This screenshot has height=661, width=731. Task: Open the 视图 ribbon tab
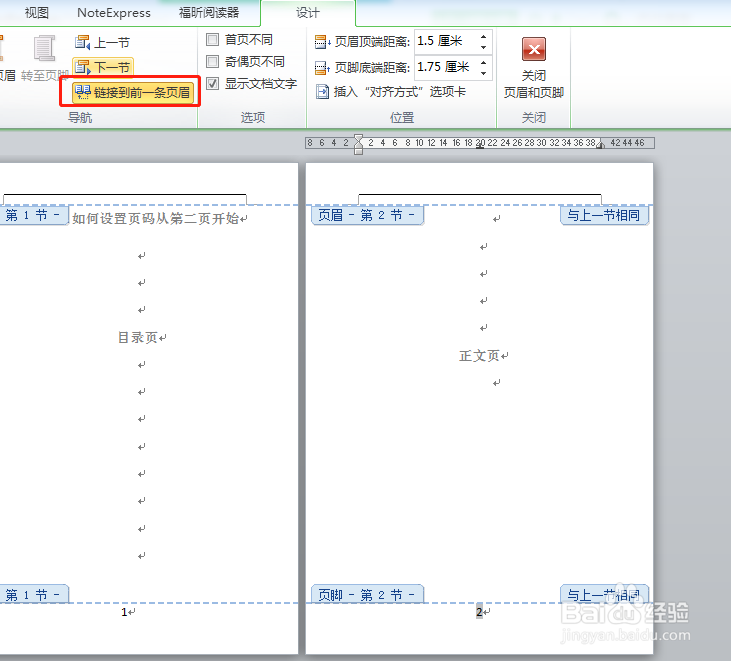pos(36,13)
